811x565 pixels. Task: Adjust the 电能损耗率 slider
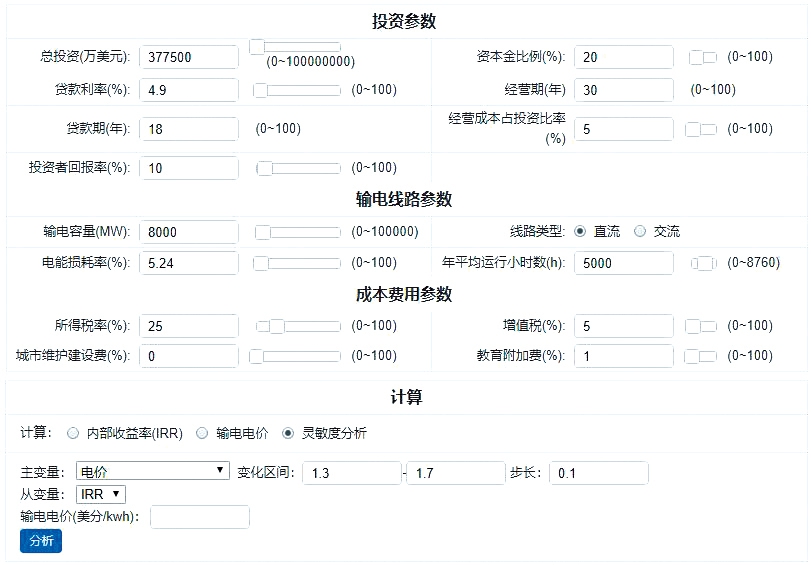pyautogui.click(x=297, y=263)
